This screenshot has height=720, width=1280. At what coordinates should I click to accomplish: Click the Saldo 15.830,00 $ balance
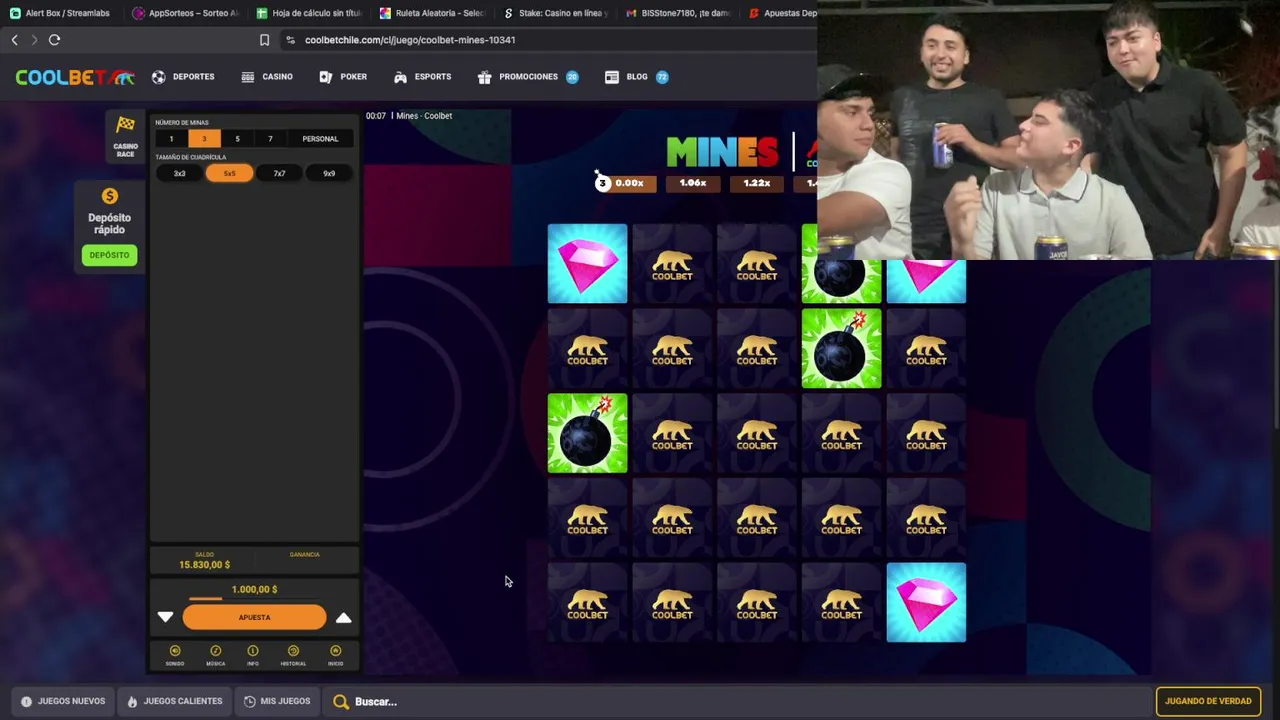204,564
